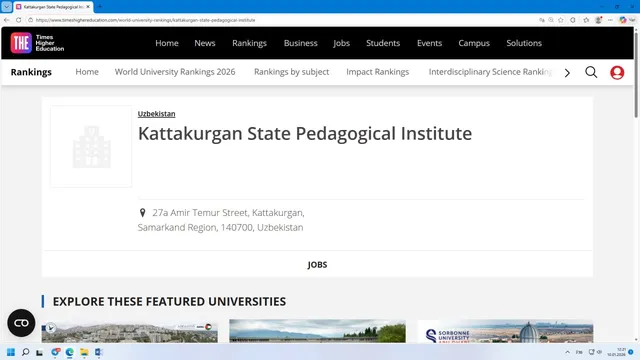Open the News menu item
This screenshot has height=360, width=640.
[204, 43]
